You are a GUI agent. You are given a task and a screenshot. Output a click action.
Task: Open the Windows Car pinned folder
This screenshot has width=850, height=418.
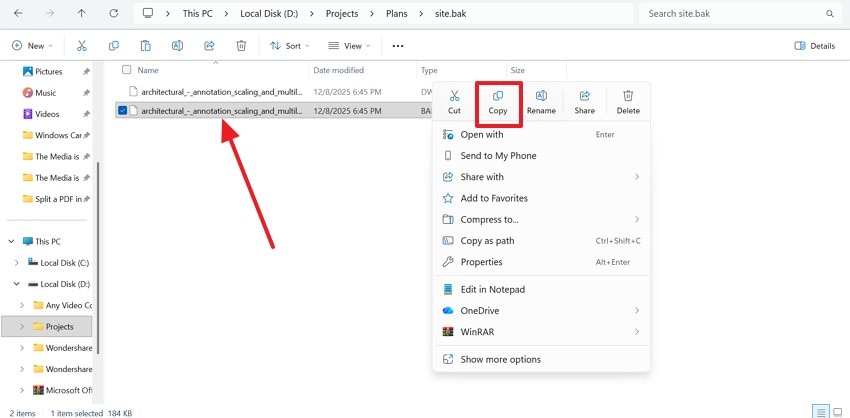[52, 135]
